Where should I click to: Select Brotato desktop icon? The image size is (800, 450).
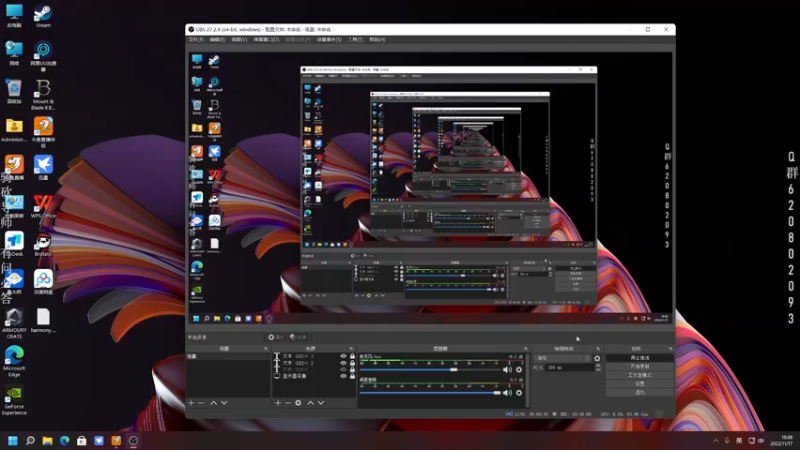tap(43, 244)
